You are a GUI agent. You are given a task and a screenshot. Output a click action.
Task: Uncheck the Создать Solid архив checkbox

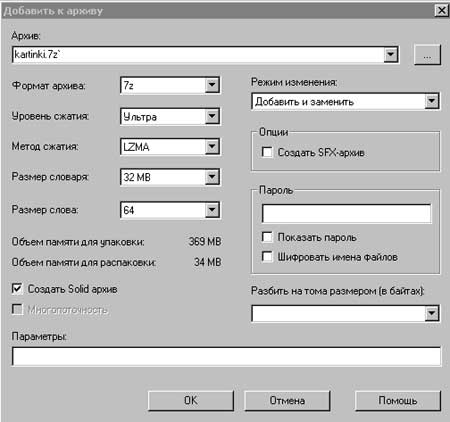pos(17,289)
